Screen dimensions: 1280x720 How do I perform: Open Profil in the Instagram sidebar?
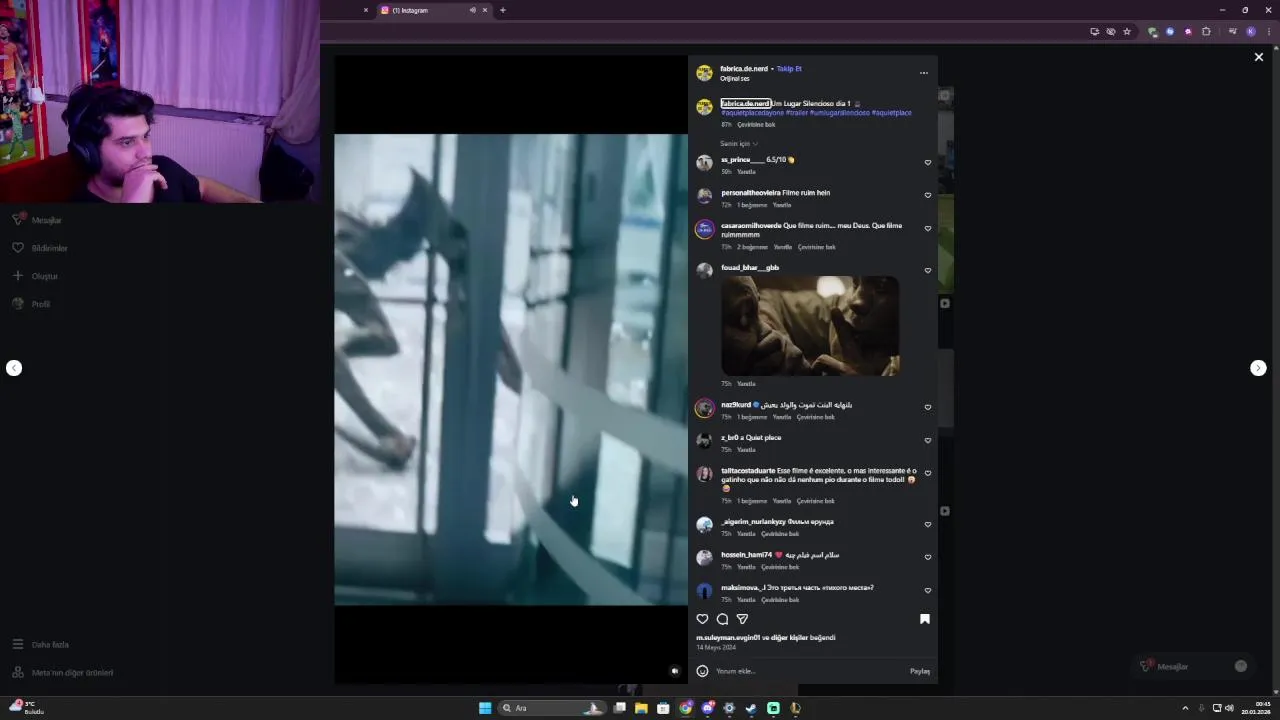tap(31, 304)
